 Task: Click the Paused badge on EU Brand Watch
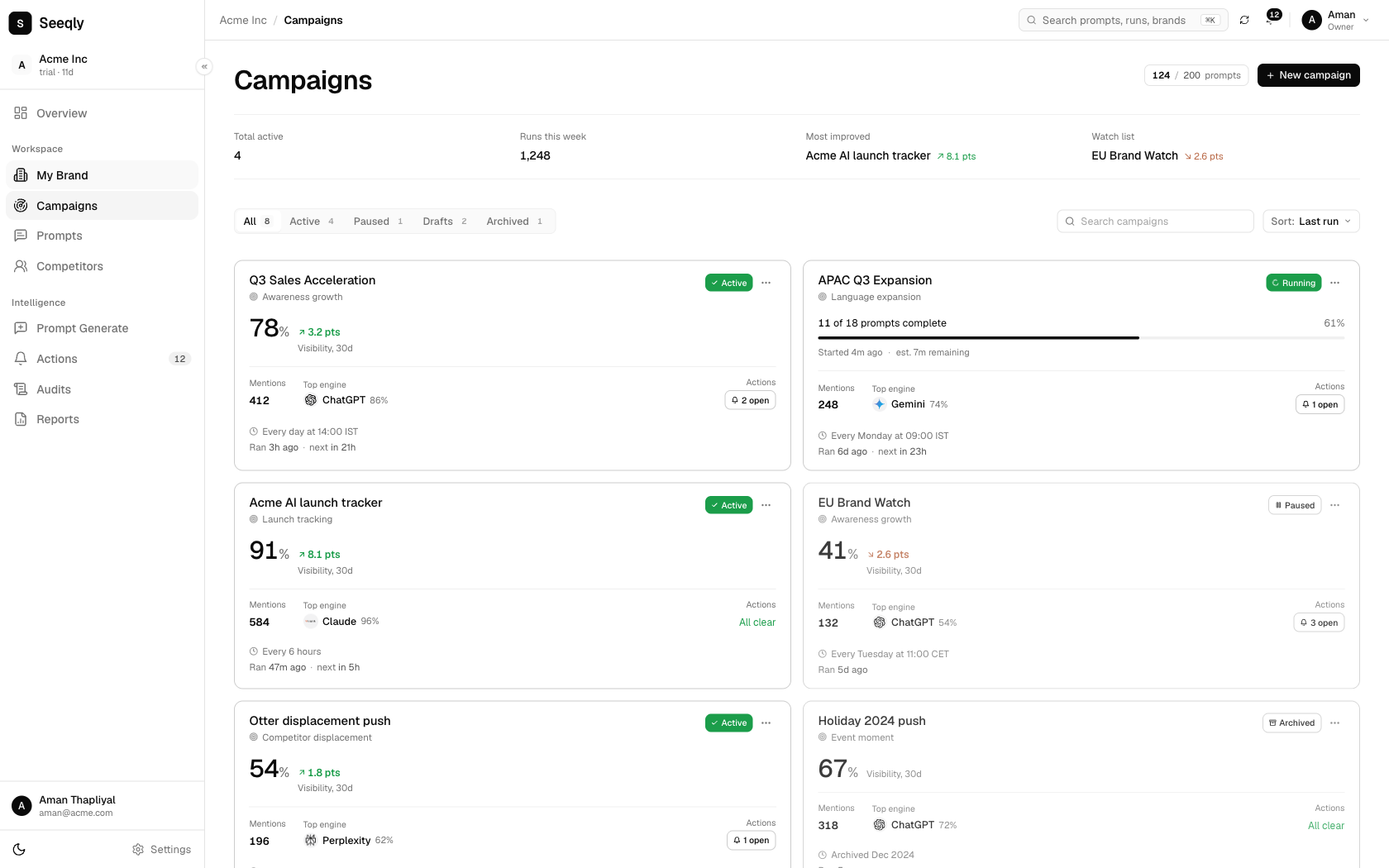point(1295,505)
